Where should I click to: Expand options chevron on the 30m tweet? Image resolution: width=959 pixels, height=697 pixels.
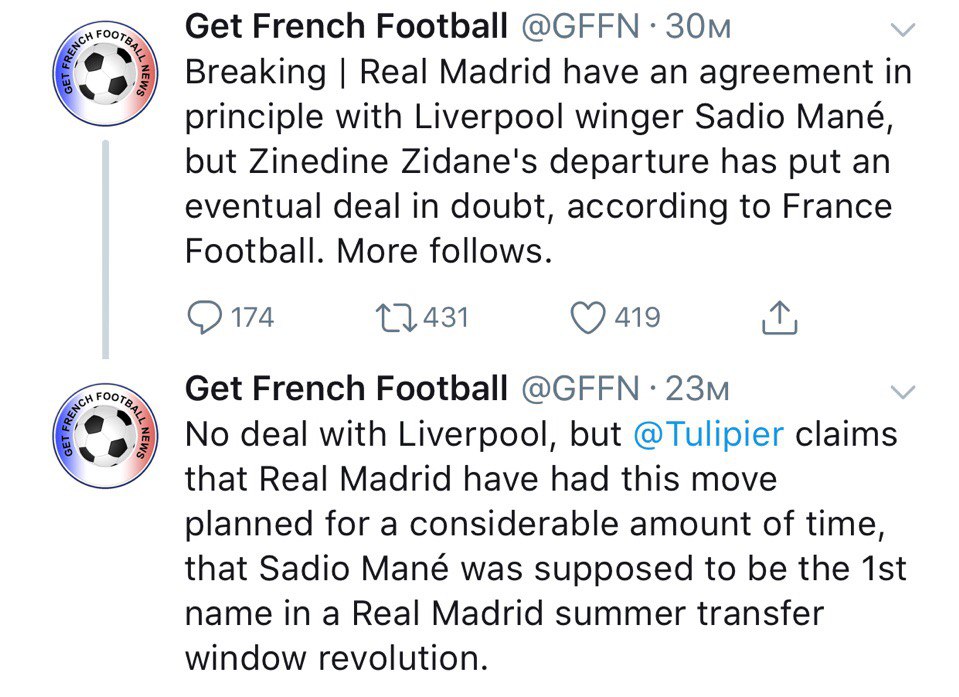(x=902, y=29)
